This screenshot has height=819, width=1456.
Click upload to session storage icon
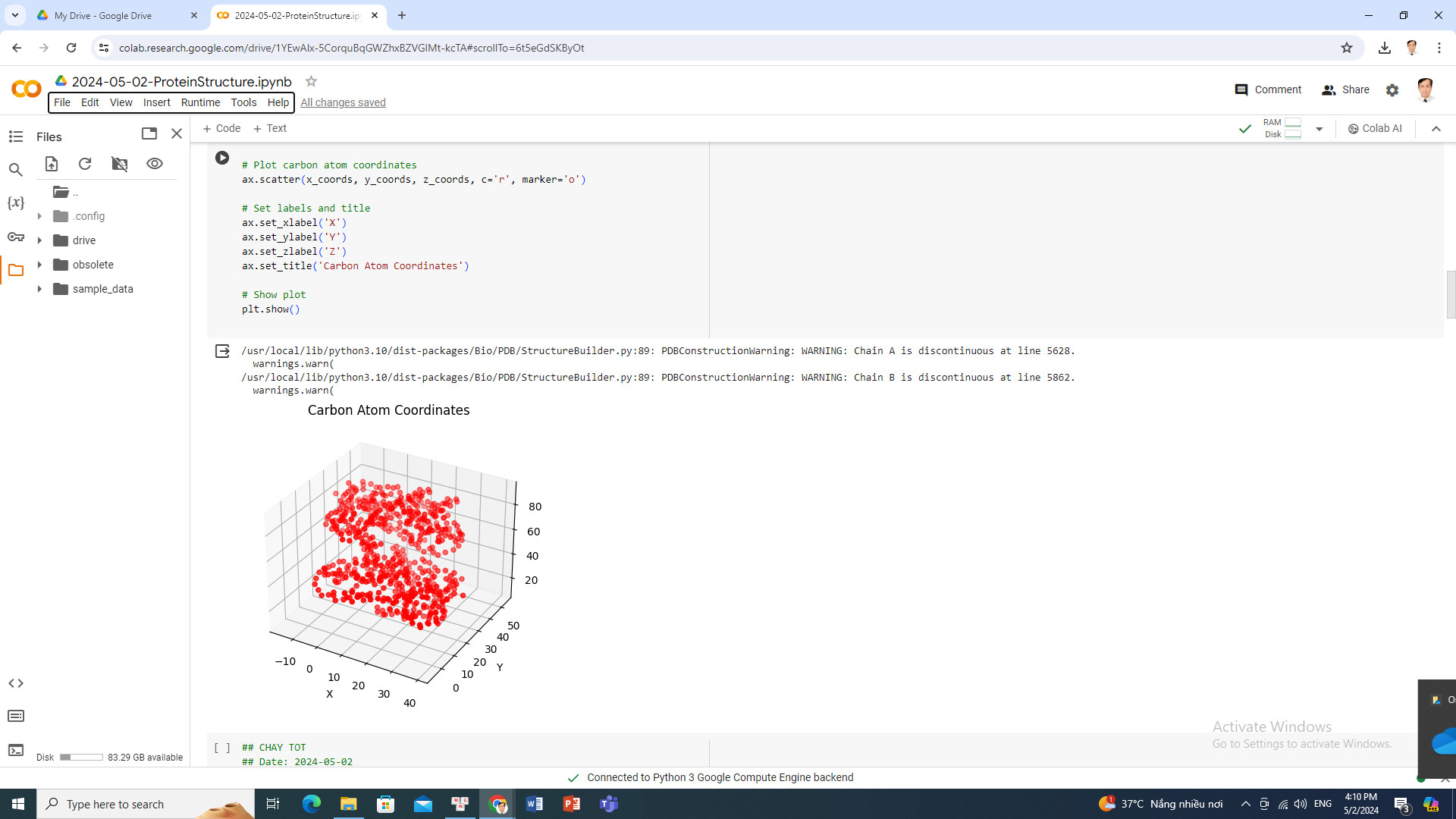point(52,164)
